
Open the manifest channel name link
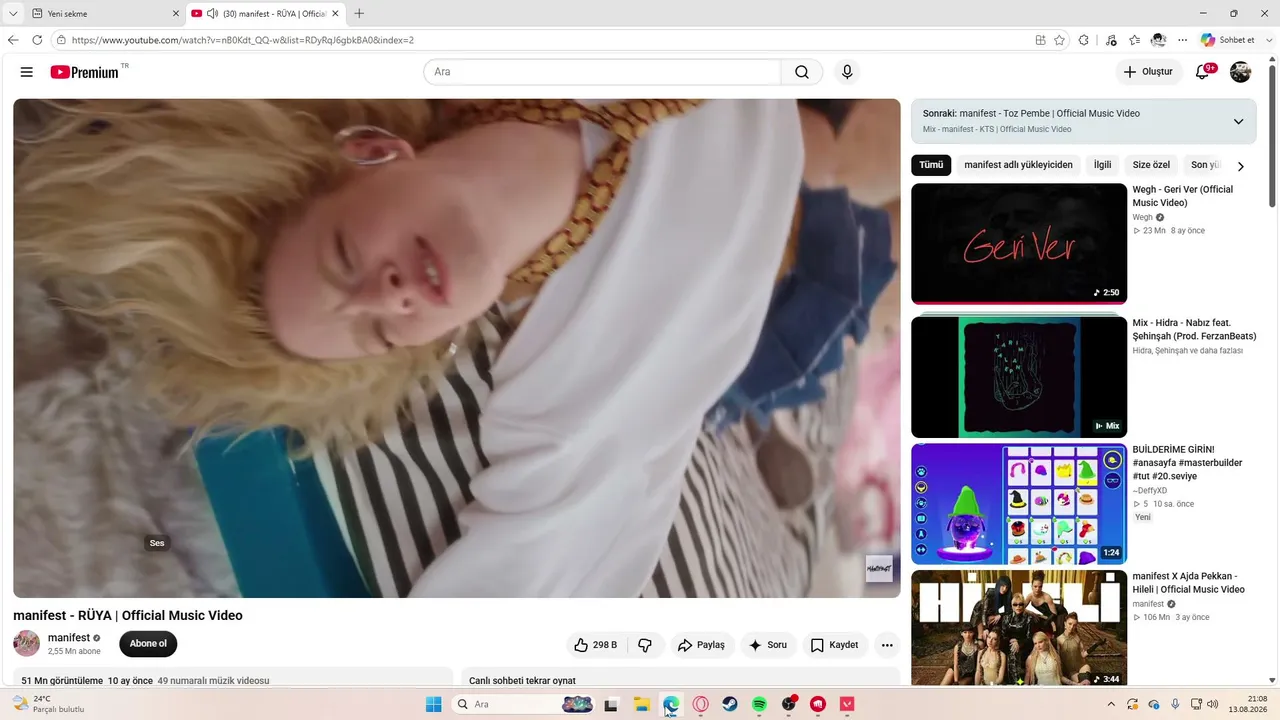point(69,638)
